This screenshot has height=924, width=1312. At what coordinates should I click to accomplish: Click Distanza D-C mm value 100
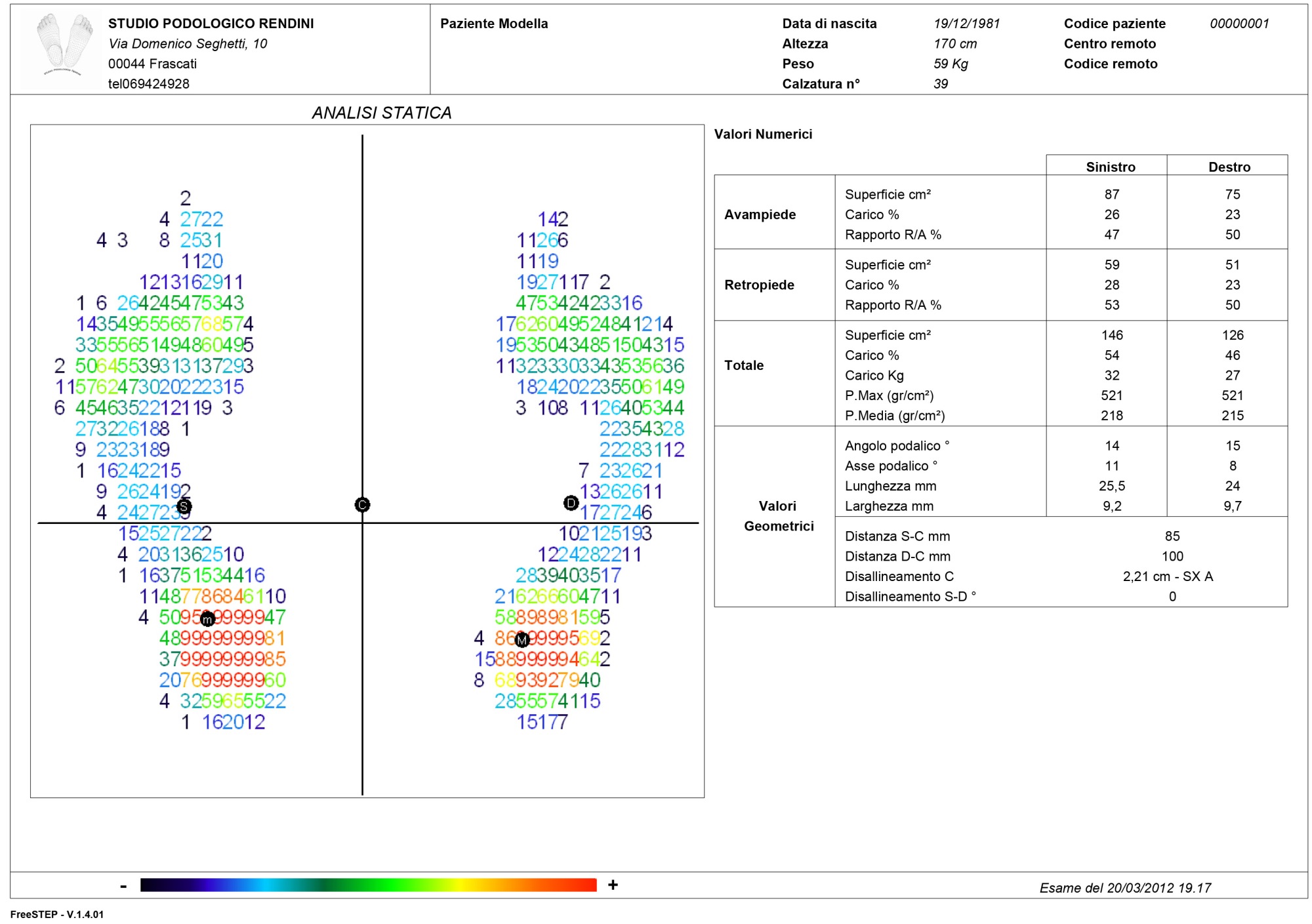pos(1172,556)
